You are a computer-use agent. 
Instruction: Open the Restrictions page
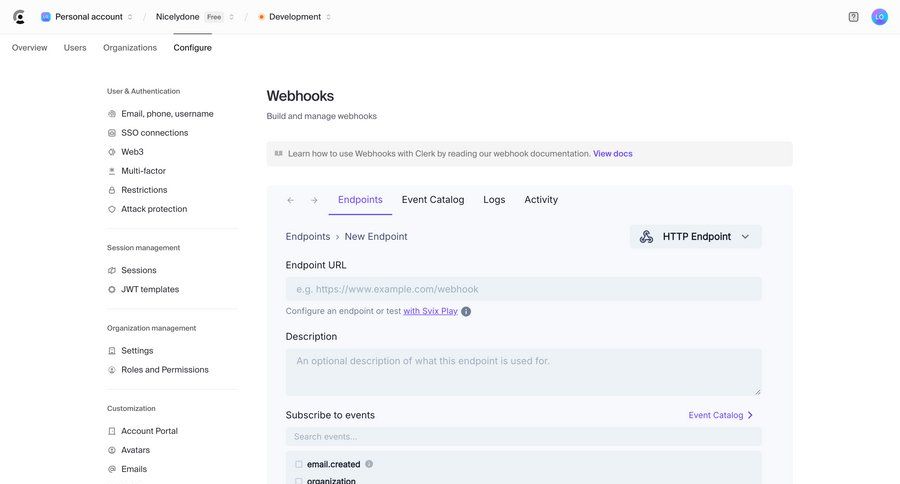pos(144,190)
